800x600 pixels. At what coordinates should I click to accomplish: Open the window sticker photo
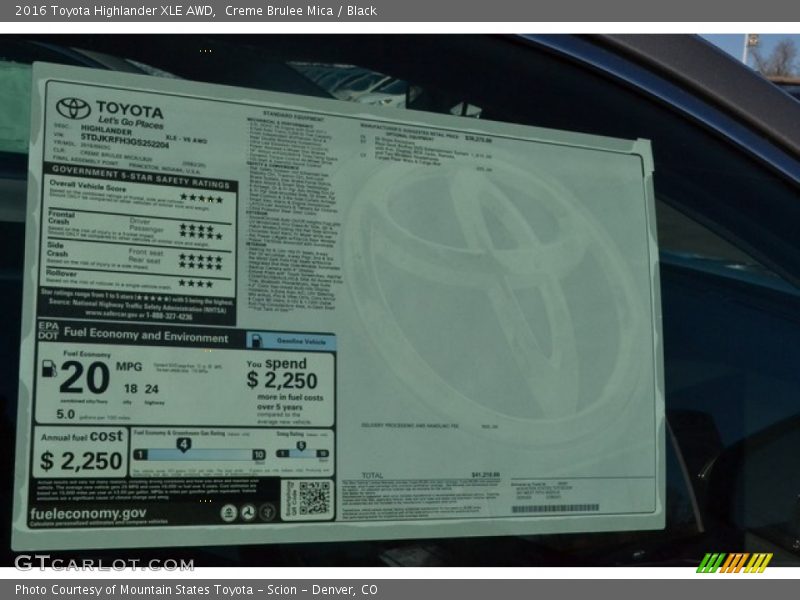pos(400,300)
